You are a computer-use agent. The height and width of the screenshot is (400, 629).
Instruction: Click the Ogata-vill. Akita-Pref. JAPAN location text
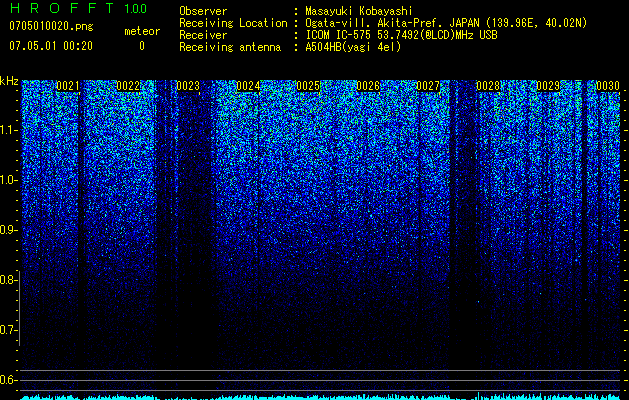coord(446,24)
